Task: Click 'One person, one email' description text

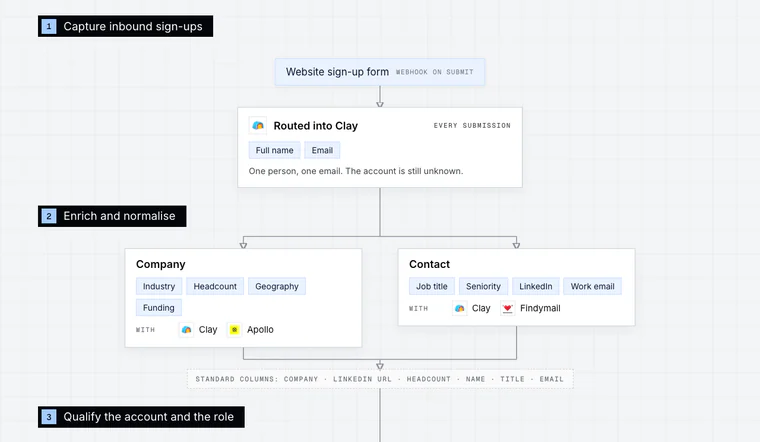Action: [x=356, y=171]
